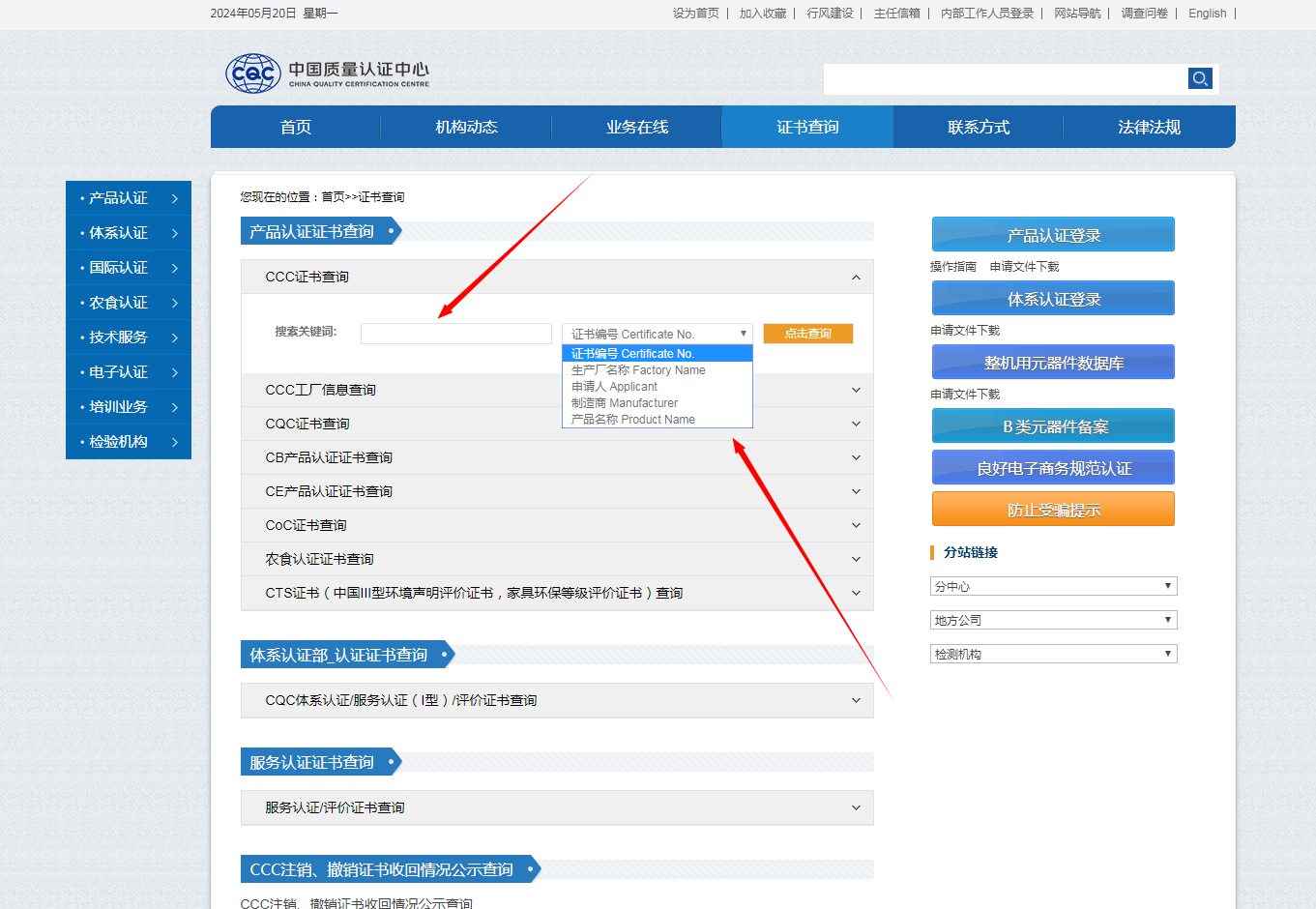This screenshot has width=1316, height=909.
Task: Focus the 搜索关键词 input field
Action: 455,334
